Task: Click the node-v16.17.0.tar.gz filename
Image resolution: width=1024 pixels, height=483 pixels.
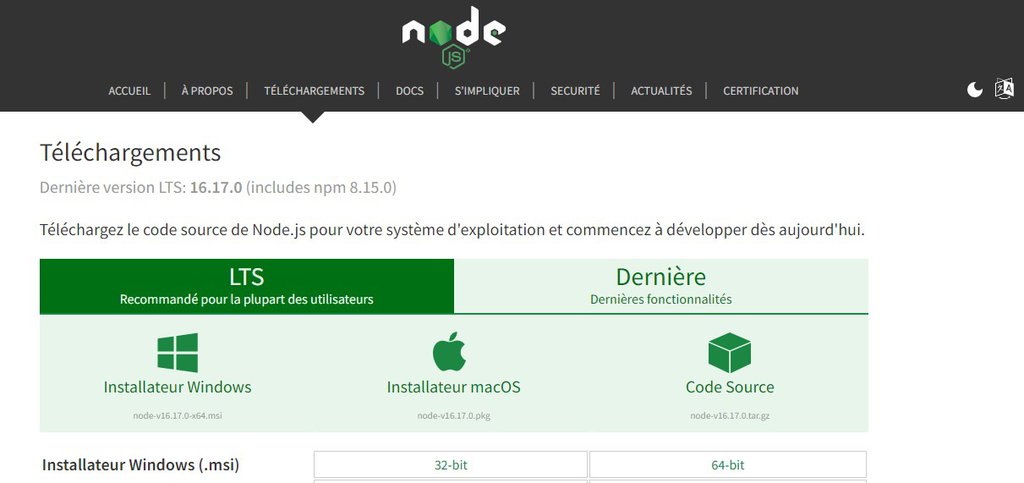Action: tap(730, 416)
